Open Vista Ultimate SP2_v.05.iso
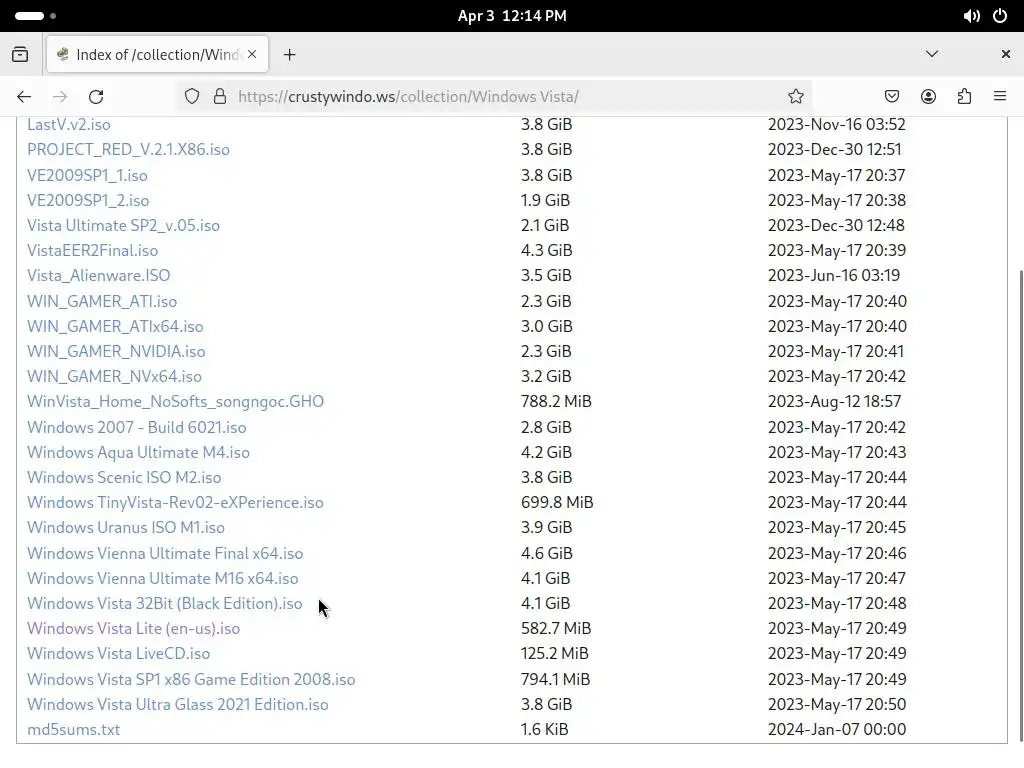The image size is (1024, 768). (123, 225)
